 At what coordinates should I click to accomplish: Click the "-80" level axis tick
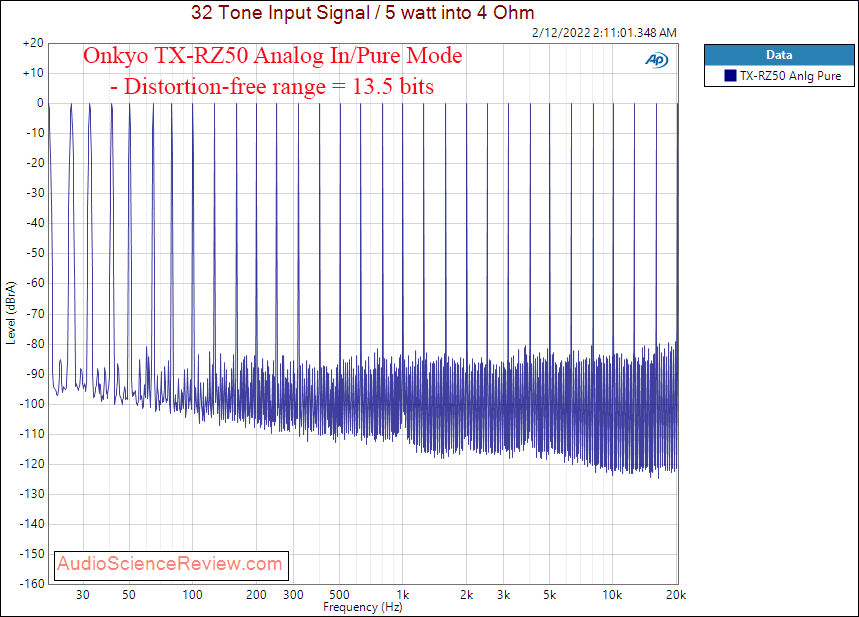[35, 344]
